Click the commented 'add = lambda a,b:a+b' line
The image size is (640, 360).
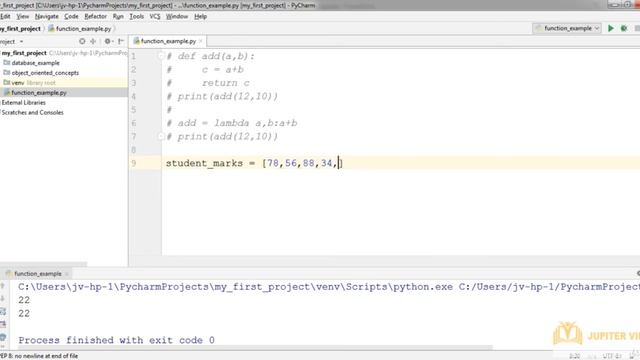[232, 123]
